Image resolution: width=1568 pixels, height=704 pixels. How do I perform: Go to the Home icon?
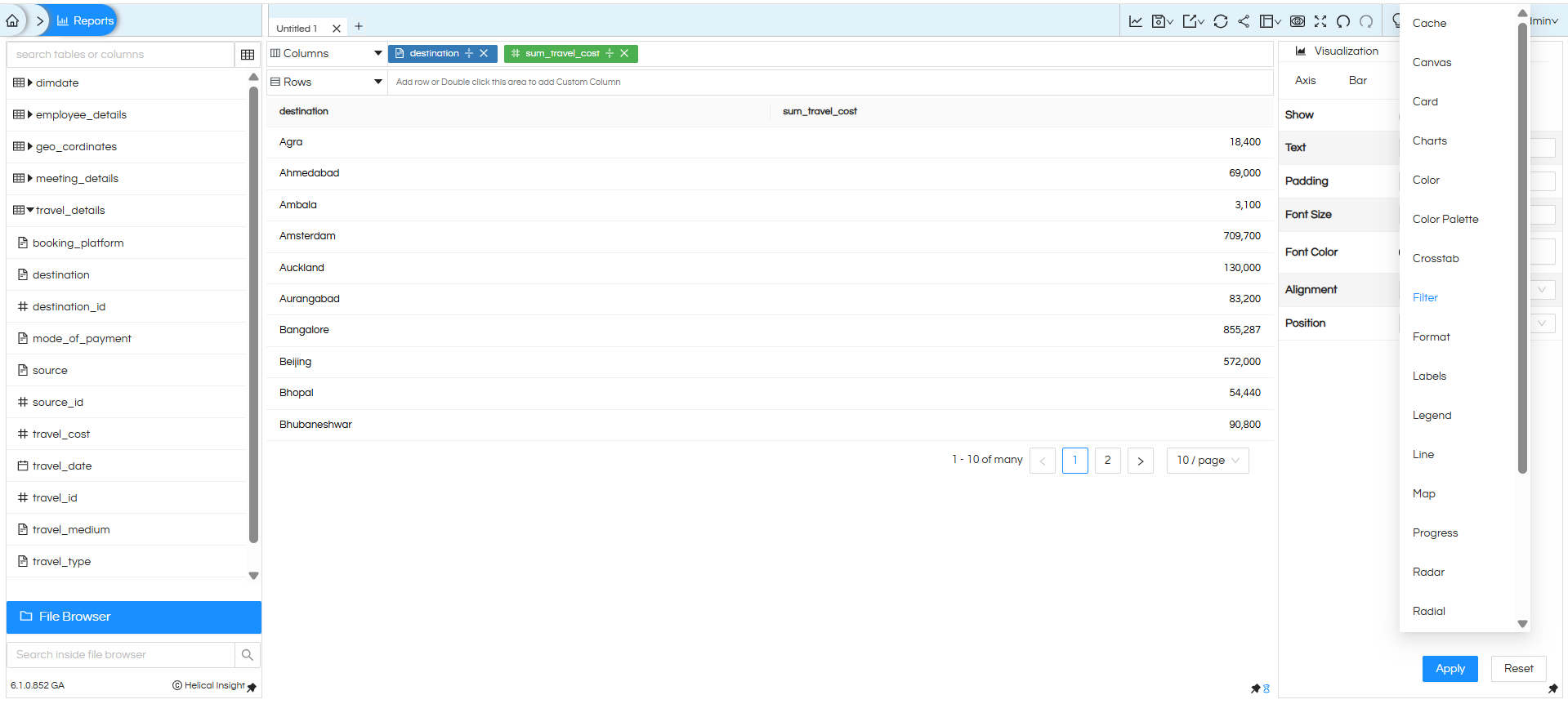12,20
